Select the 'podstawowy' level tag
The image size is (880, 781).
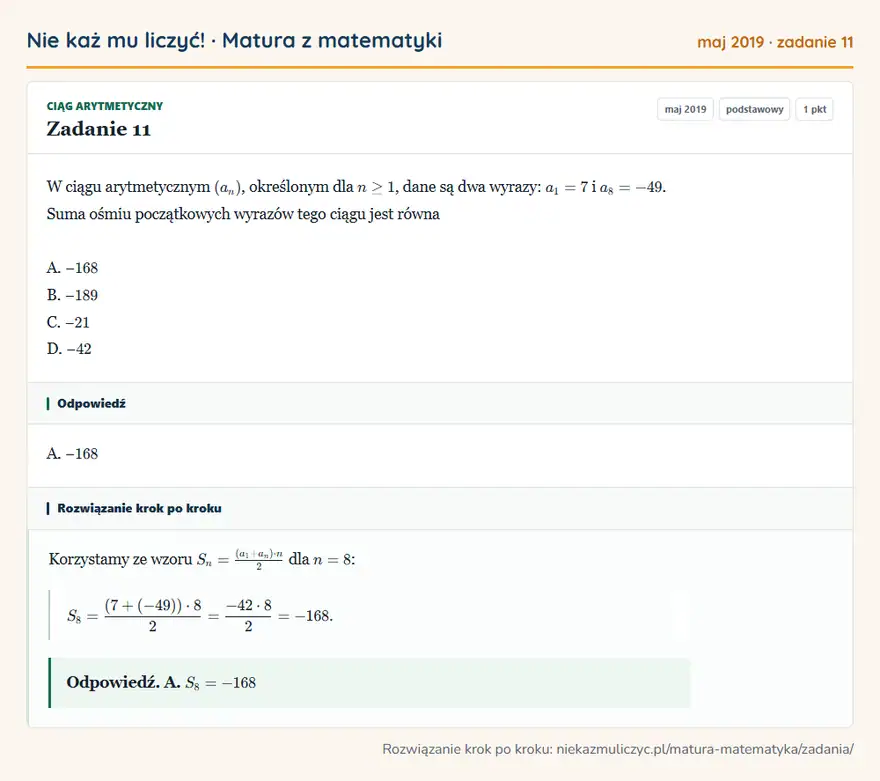[754, 109]
